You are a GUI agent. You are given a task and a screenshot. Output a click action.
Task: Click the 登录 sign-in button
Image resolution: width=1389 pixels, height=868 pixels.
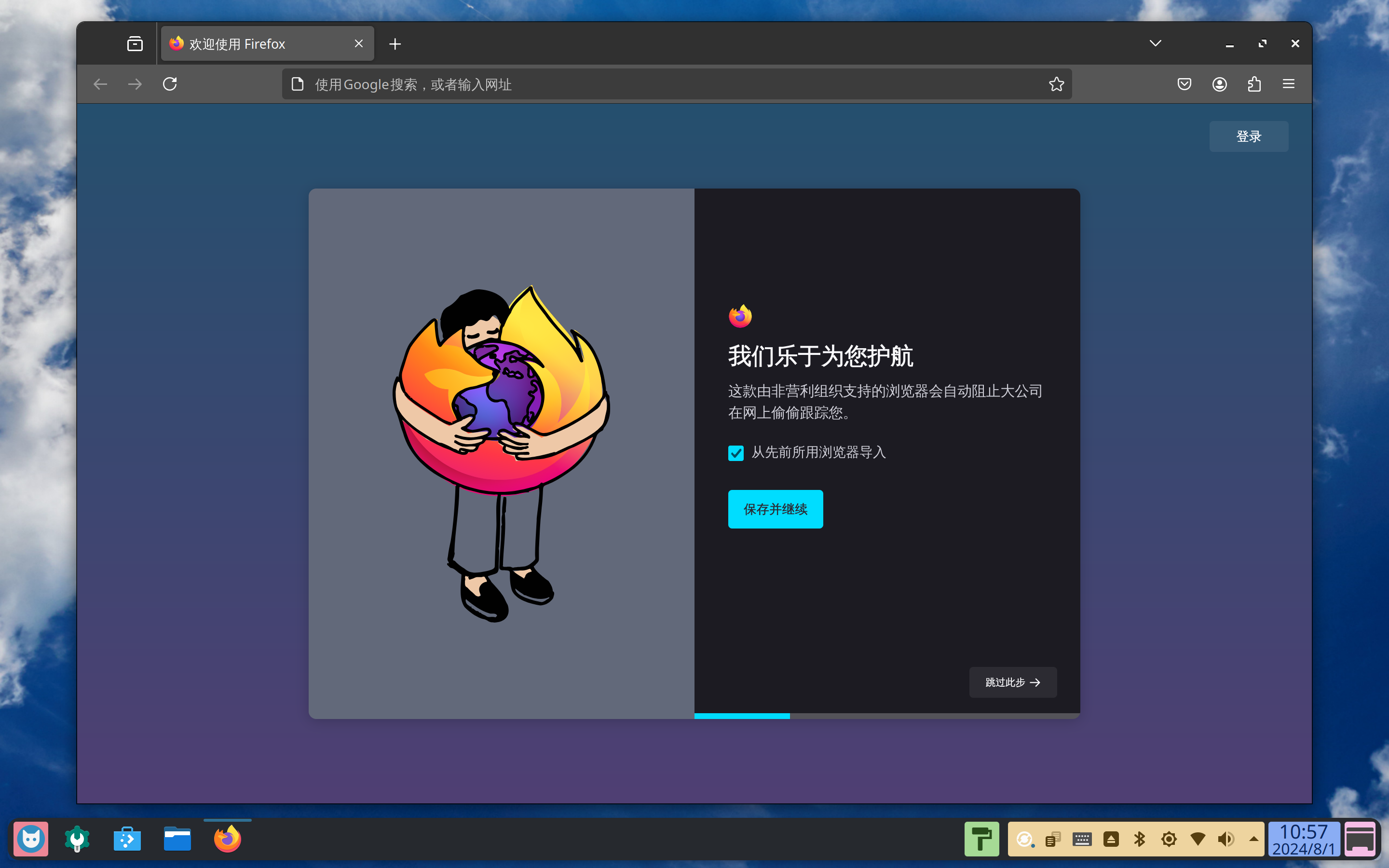[1248, 136]
